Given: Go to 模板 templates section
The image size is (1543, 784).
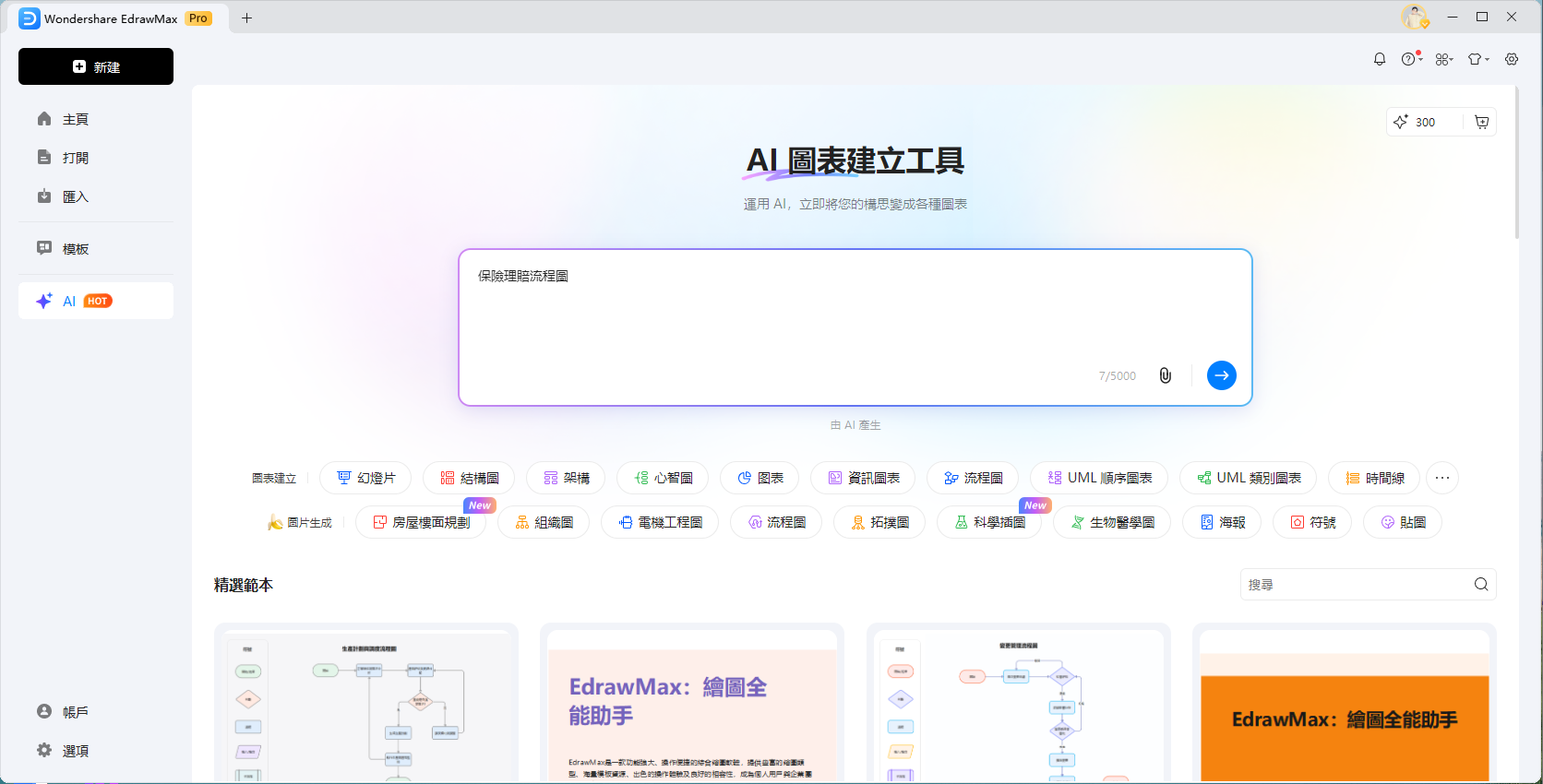Looking at the screenshot, I should coord(96,248).
